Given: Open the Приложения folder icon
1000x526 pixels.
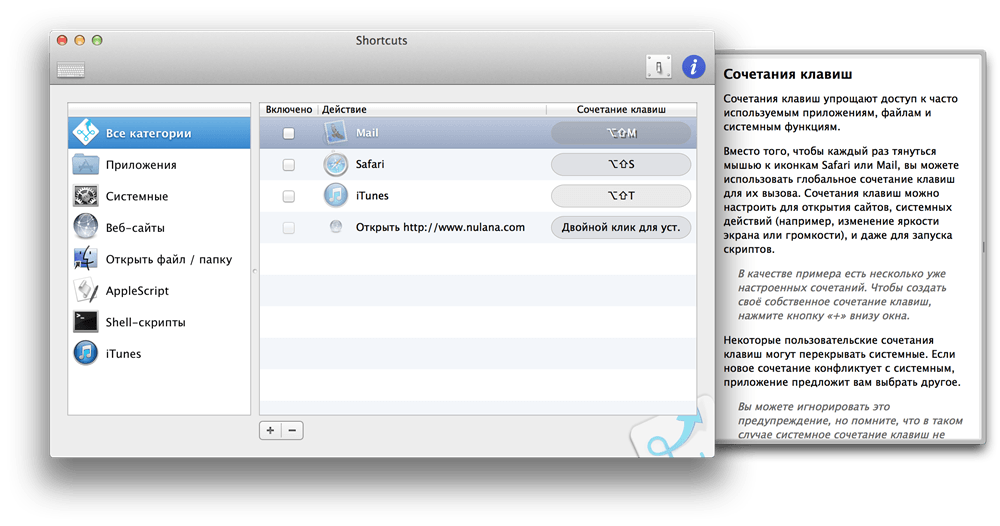Looking at the screenshot, I should coord(85,164).
